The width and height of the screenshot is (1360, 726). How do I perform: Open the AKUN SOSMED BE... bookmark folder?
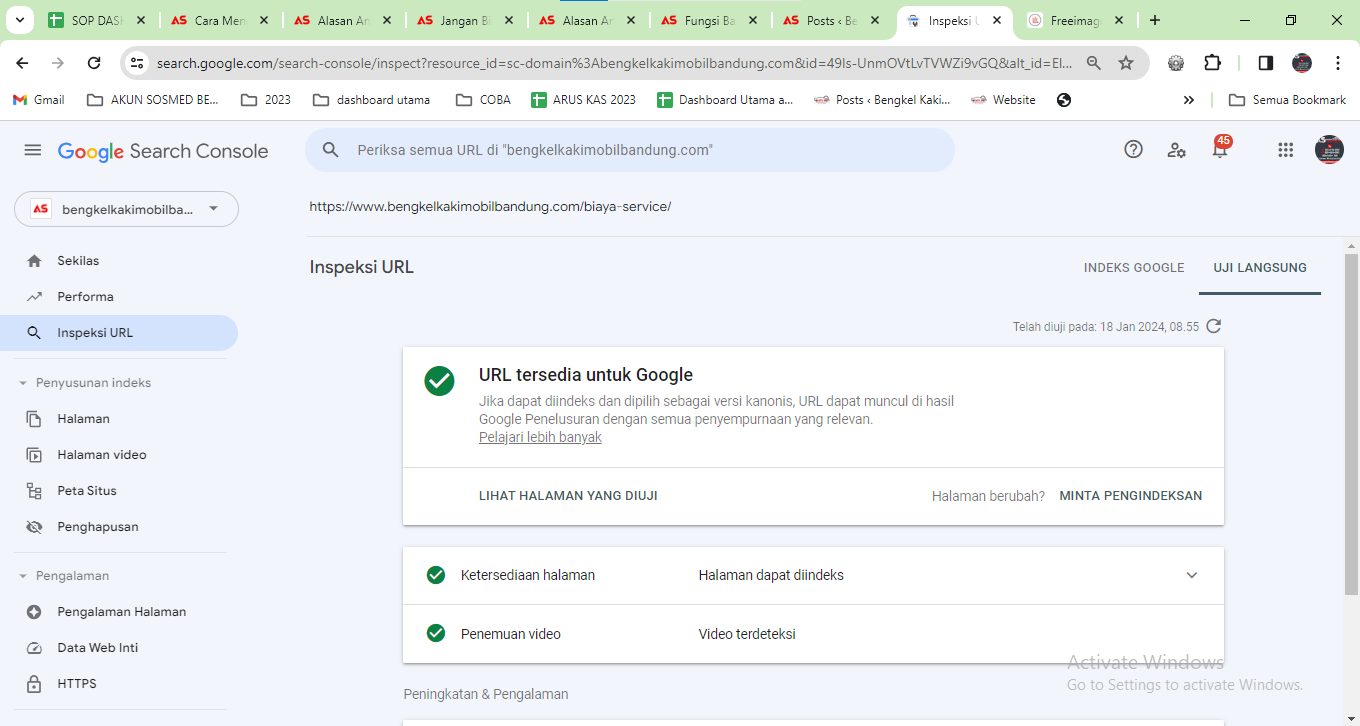(153, 100)
